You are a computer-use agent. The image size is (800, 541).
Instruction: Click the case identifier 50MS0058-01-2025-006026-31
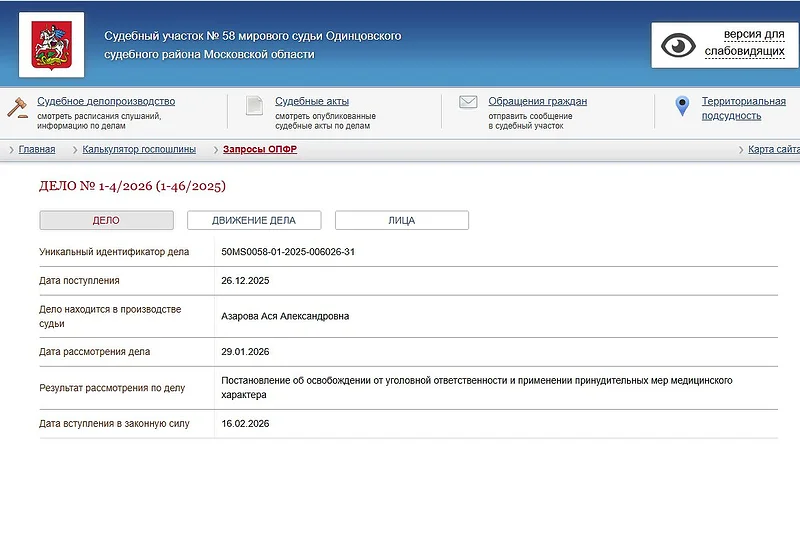coord(288,252)
